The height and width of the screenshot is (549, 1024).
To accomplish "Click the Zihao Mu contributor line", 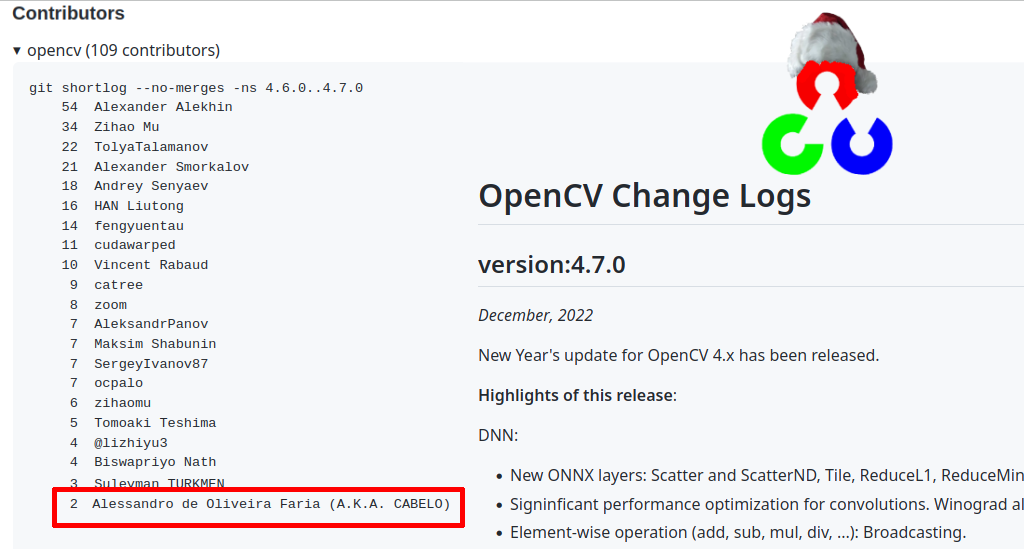I will [126, 127].
